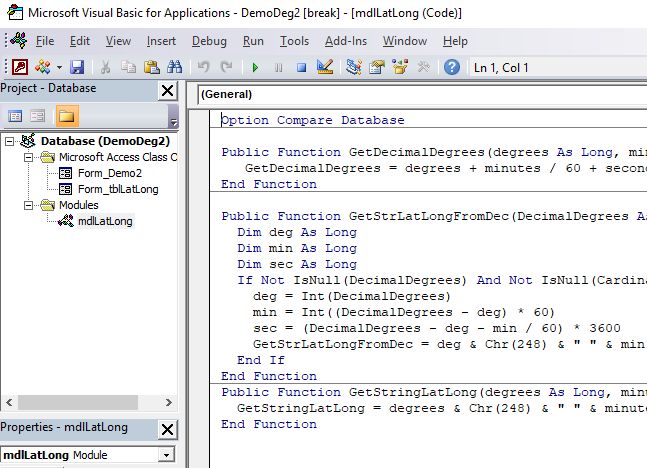Run the code with the green play icon
Image resolution: width=647 pixels, height=468 pixels.
pos(255,67)
